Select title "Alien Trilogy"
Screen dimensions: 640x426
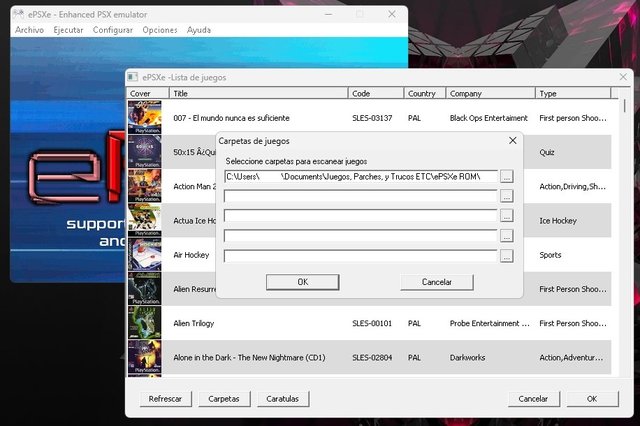coord(193,323)
